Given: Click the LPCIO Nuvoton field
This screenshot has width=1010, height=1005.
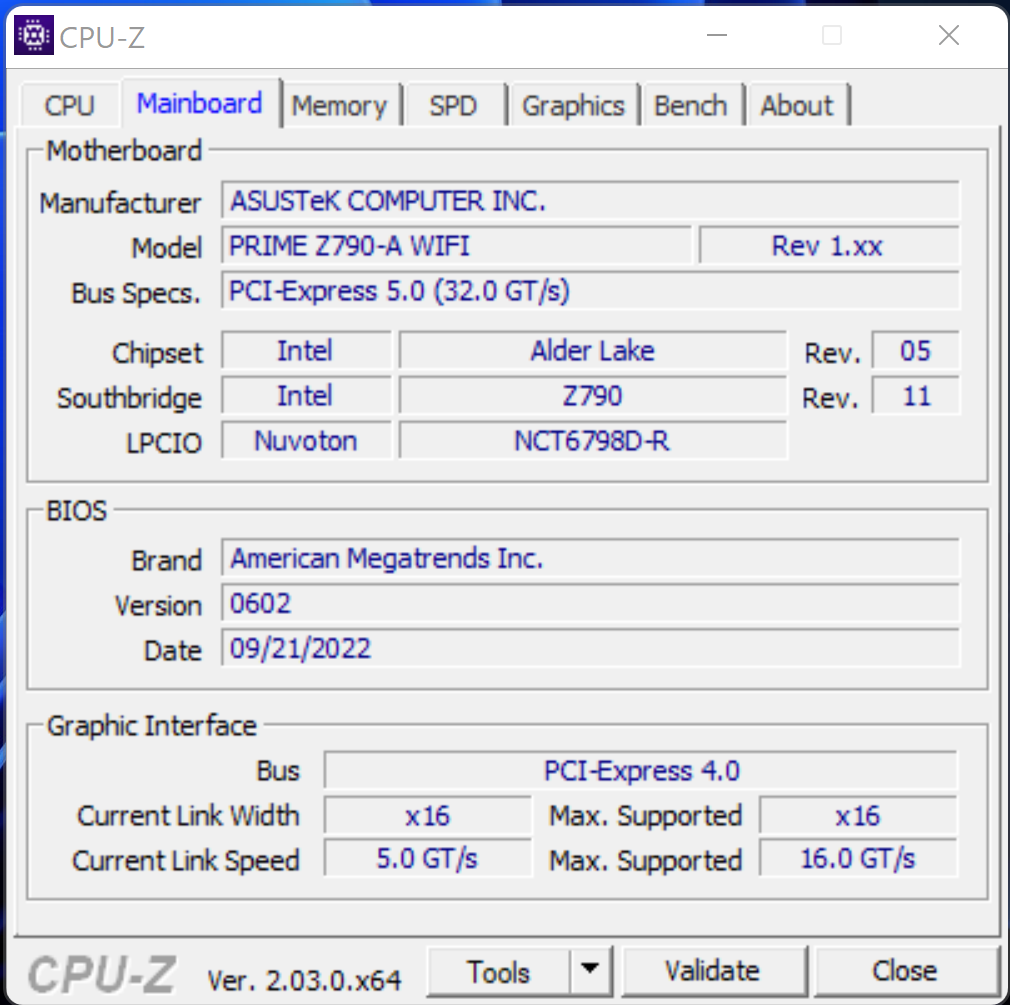Looking at the screenshot, I should coord(306,441).
